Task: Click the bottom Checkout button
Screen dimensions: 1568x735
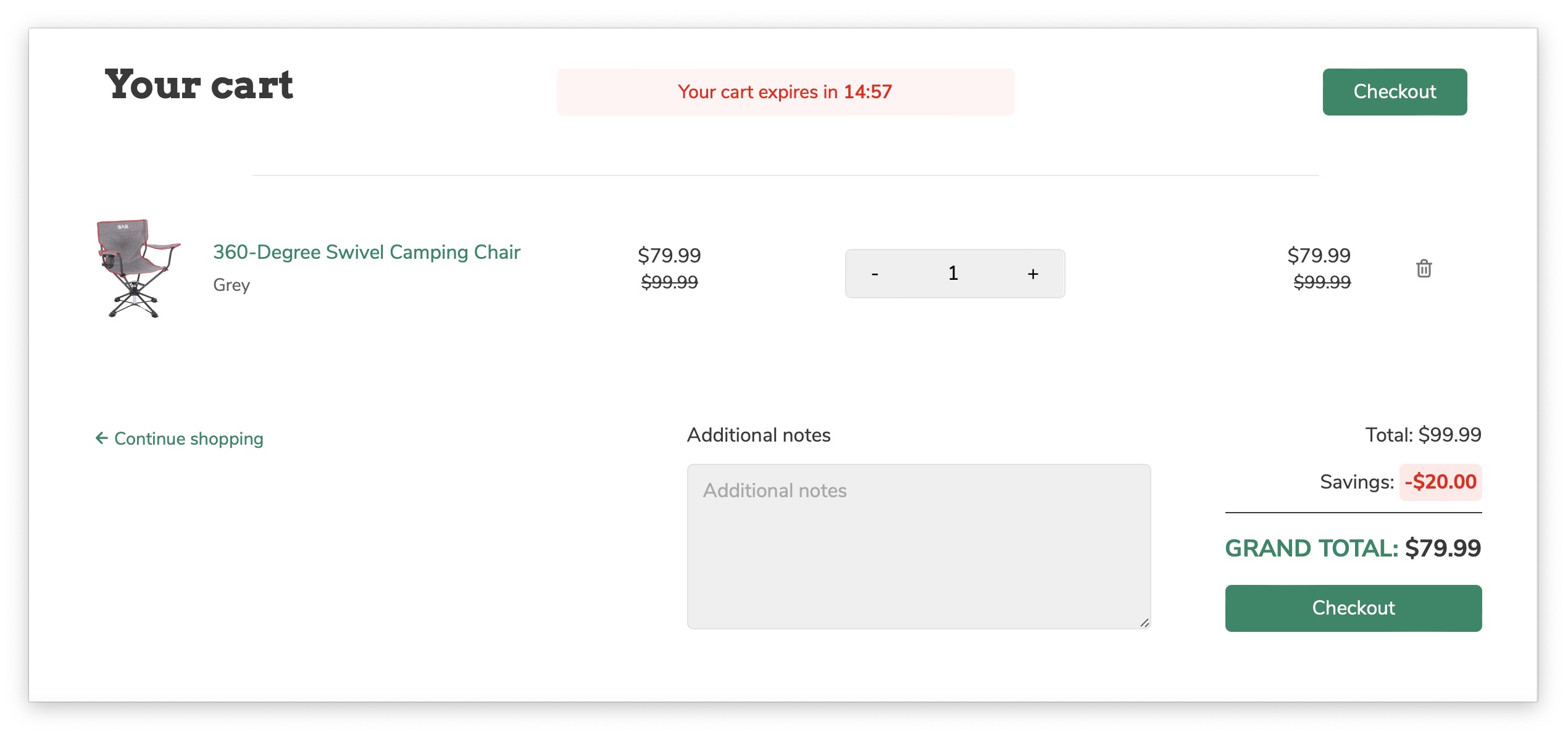Action: pyautogui.click(x=1353, y=608)
